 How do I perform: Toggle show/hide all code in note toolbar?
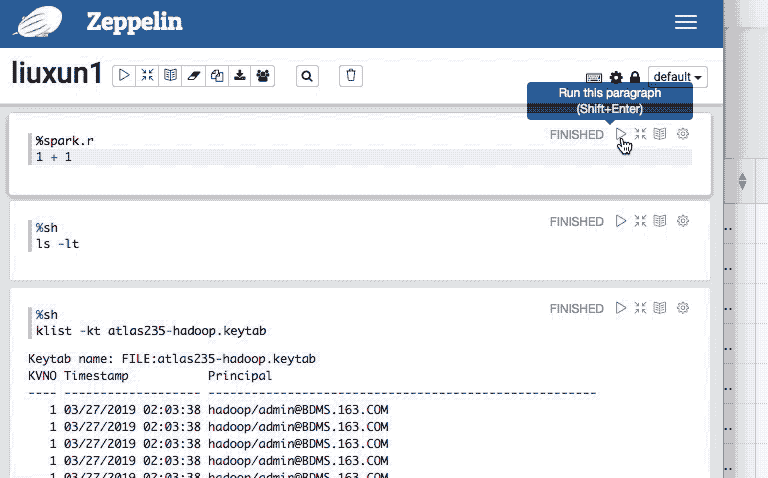click(147, 75)
